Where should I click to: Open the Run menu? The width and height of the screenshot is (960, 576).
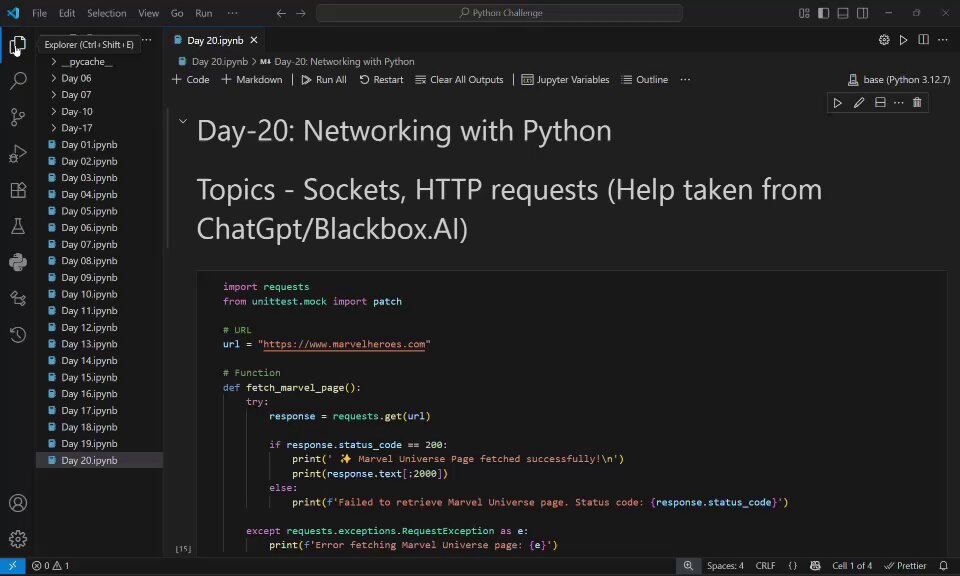tap(204, 13)
